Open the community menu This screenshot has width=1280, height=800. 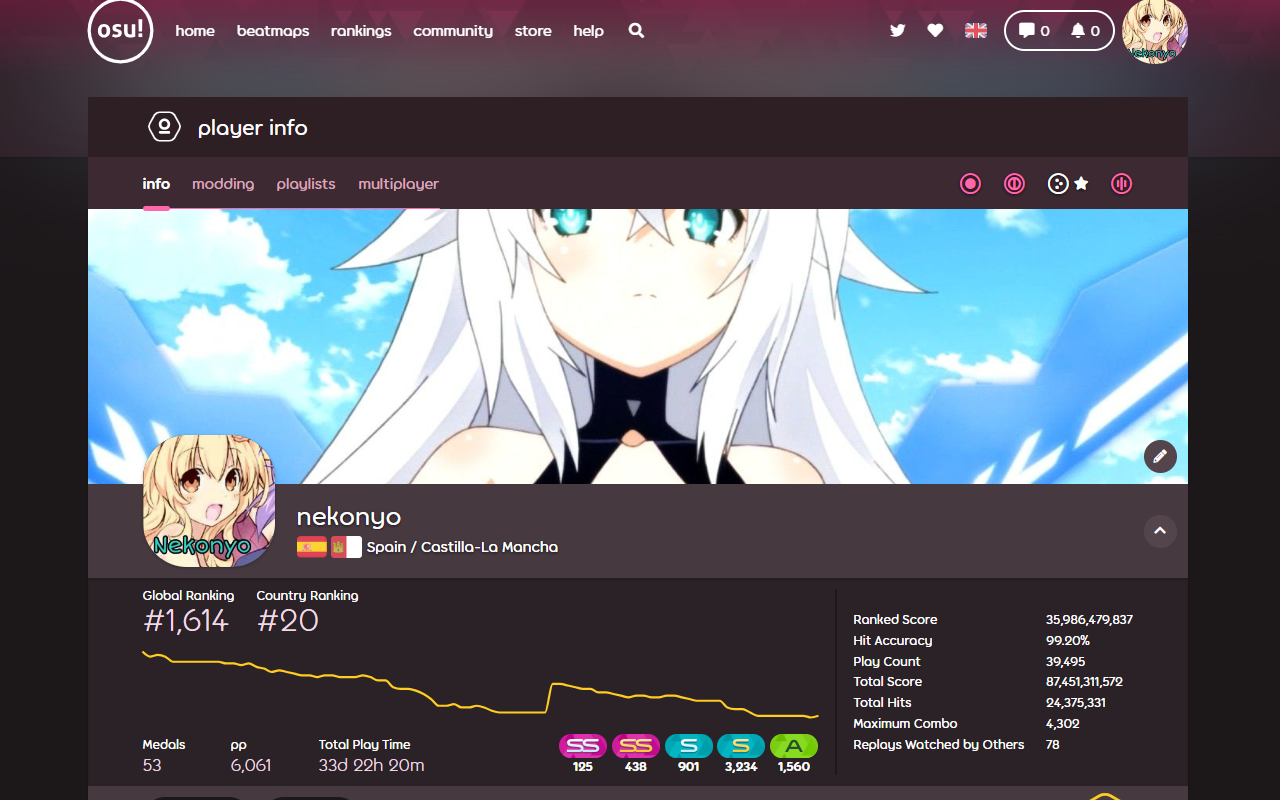(453, 31)
